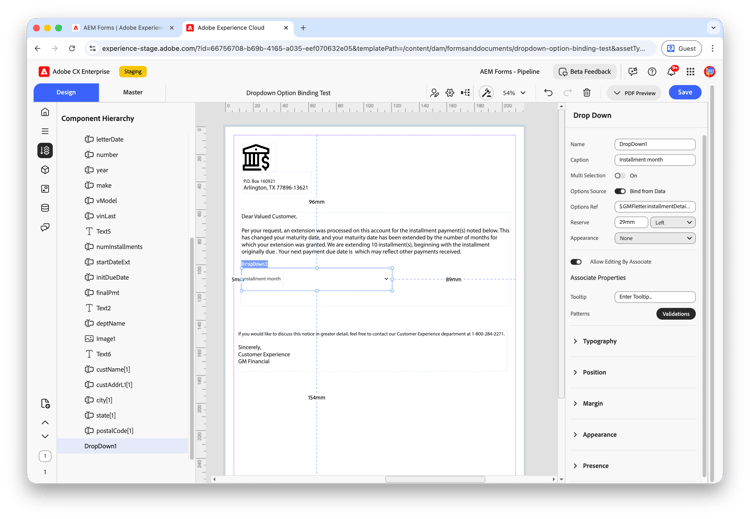Open the comments icon in left sidebar
The width and height of the screenshot is (750, 519).
coord(45,227)
